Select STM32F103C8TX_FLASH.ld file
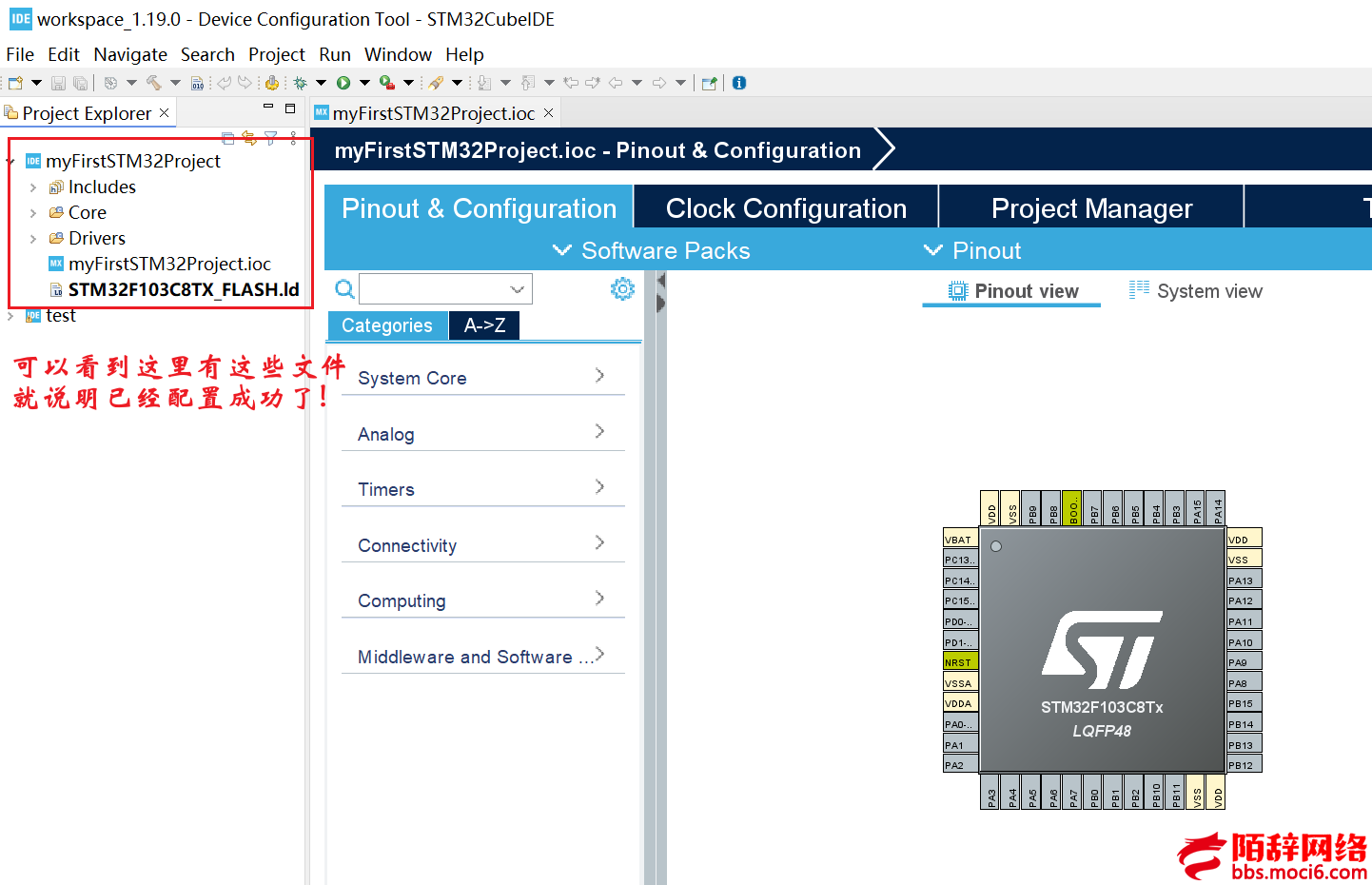Viewport: 1372px width, 885px height. (183, 289)
